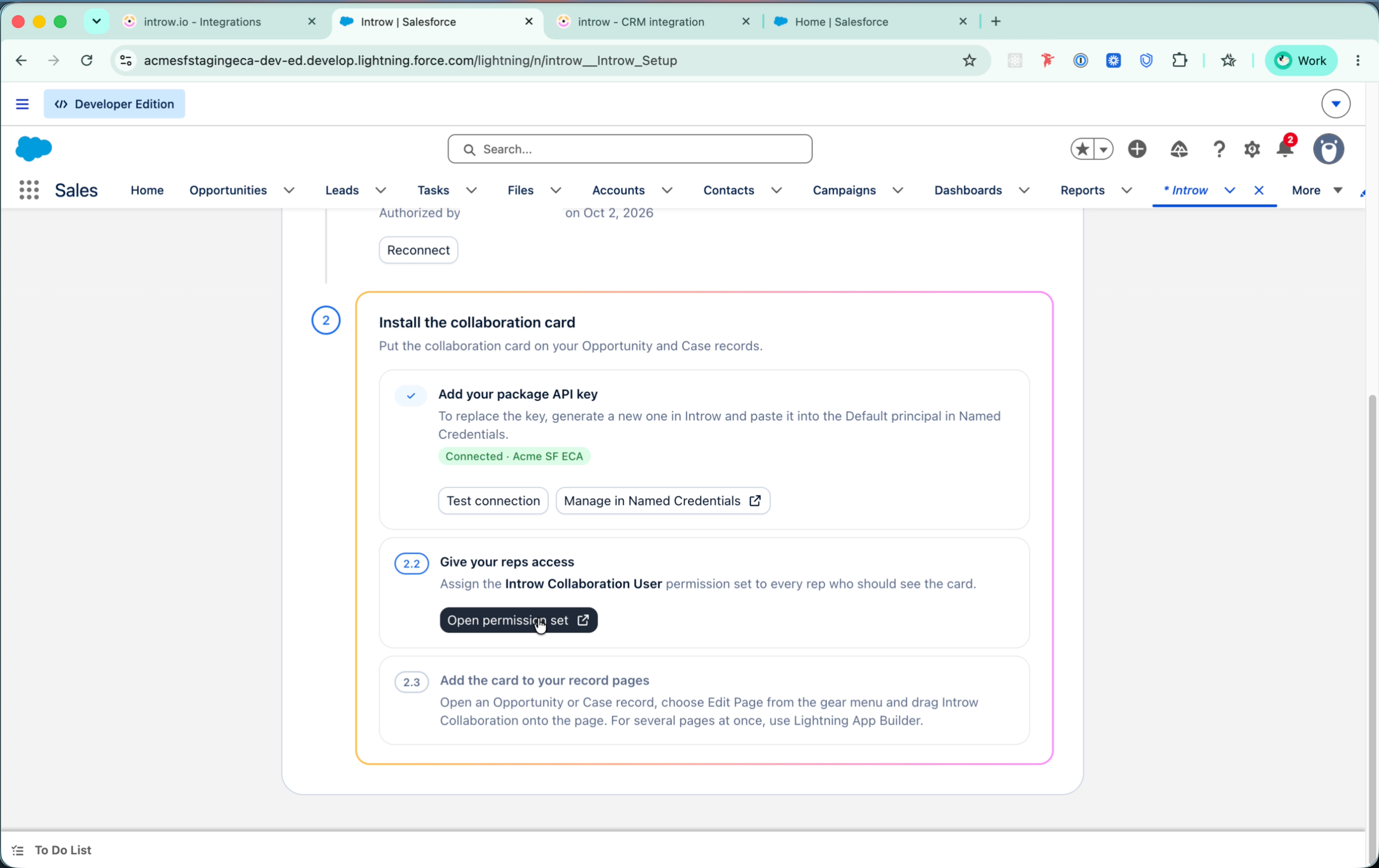View site information in address bar
Screen dimensions: 1379x868
(126, 60)
